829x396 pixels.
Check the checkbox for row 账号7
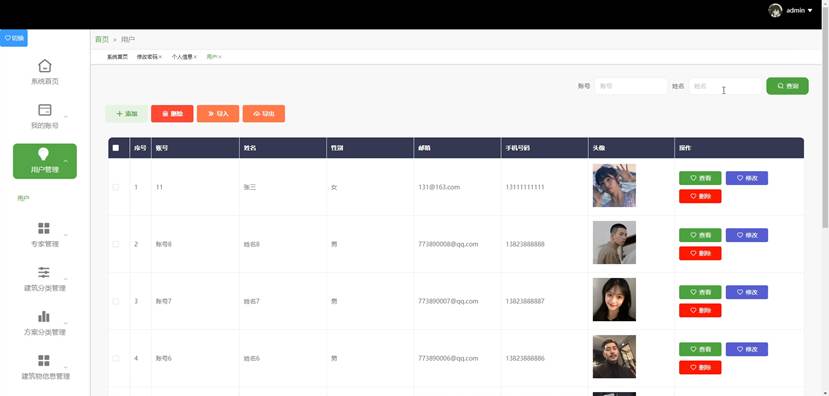click(x=116, y=301)
